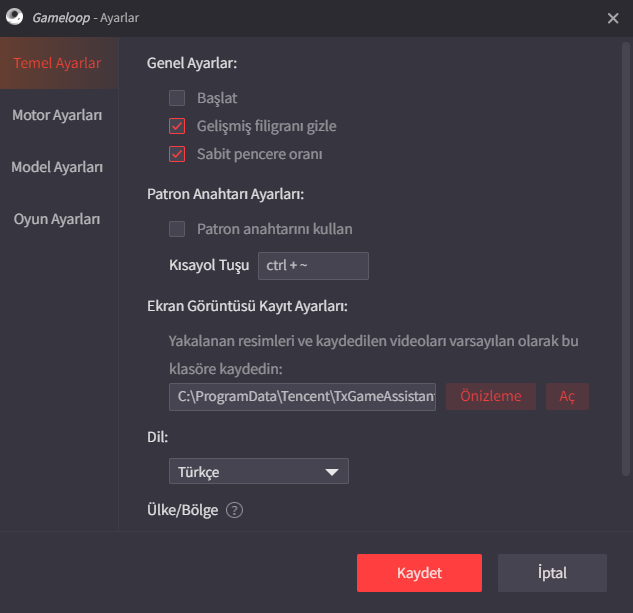Click the dropdown arrow in Dil selector
Screen dimensions: 633x613
tap(332, 472)
